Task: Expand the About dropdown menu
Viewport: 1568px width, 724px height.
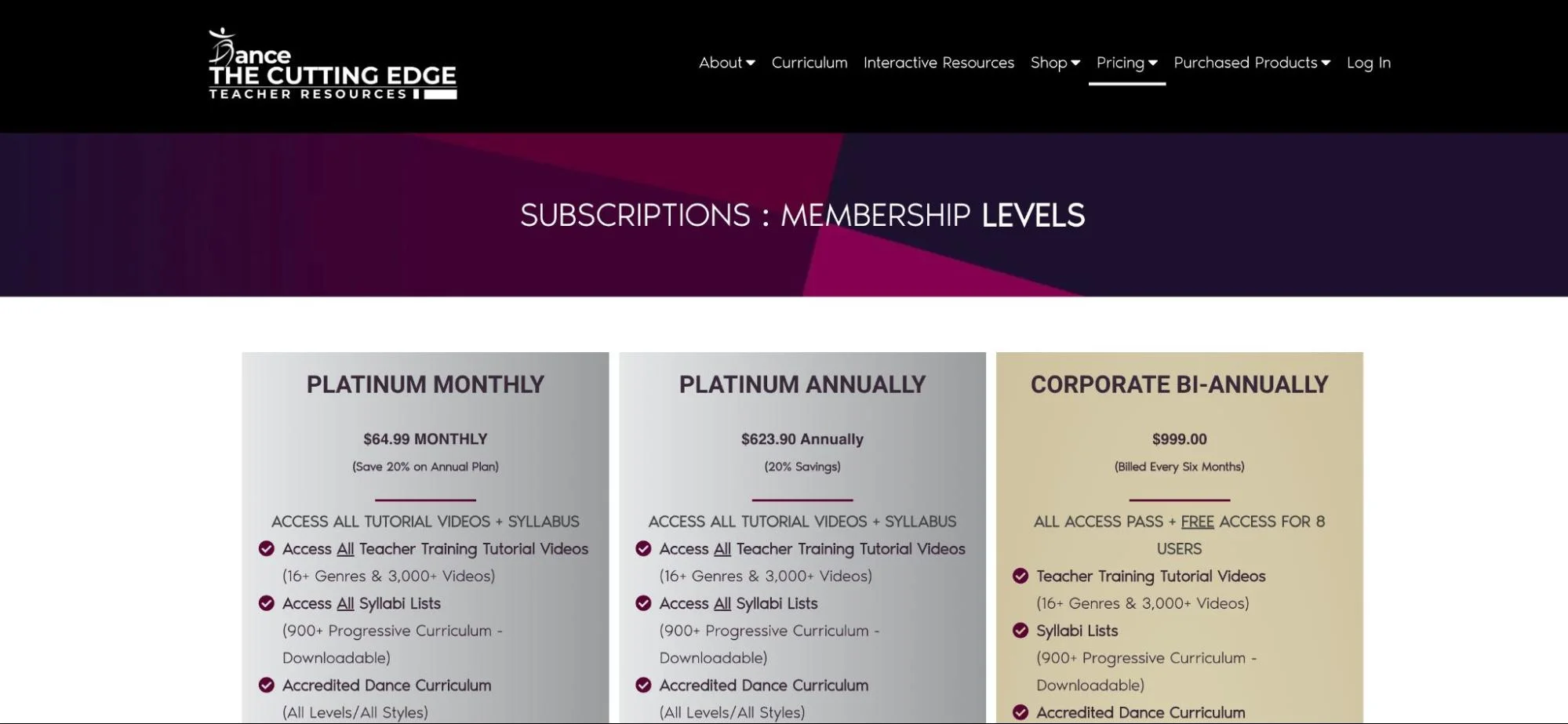Action: click(x=726, y=63)
